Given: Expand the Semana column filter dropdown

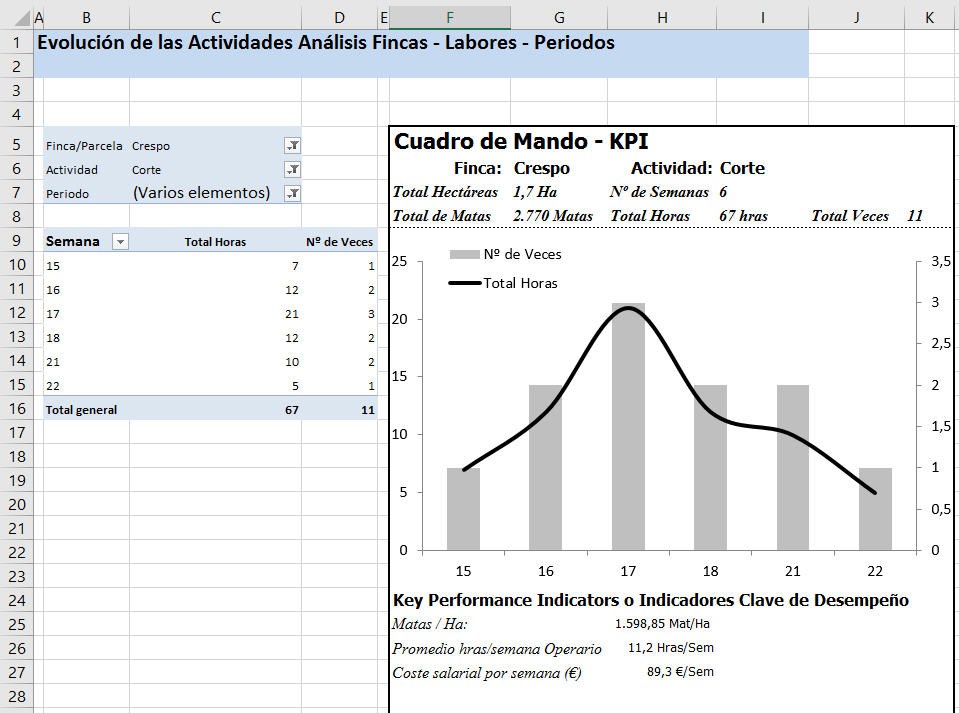Looking at the screenshot, I should click(x=120, y=241).
